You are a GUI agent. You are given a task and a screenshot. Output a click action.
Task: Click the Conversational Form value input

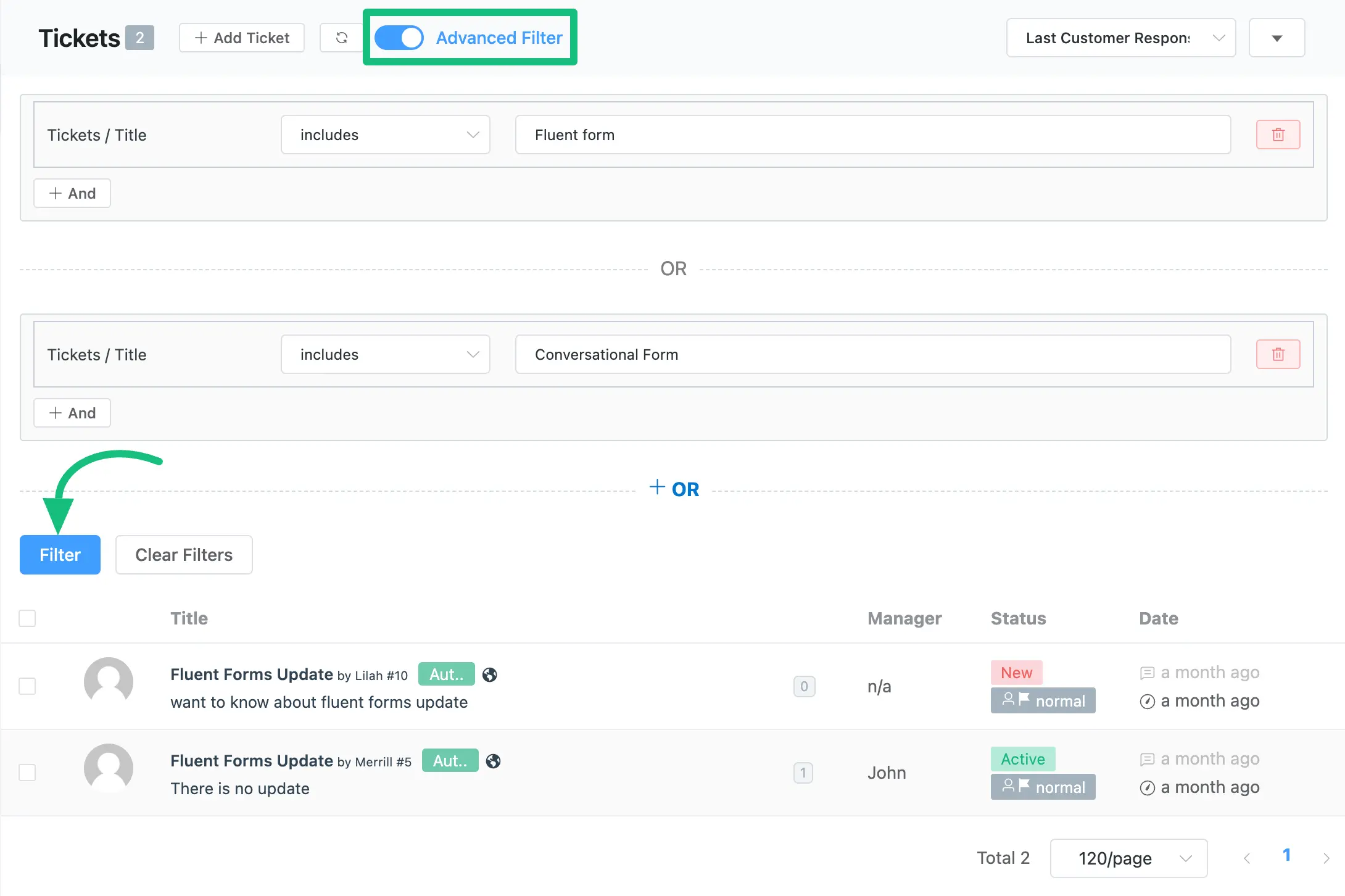pos(873,354)
